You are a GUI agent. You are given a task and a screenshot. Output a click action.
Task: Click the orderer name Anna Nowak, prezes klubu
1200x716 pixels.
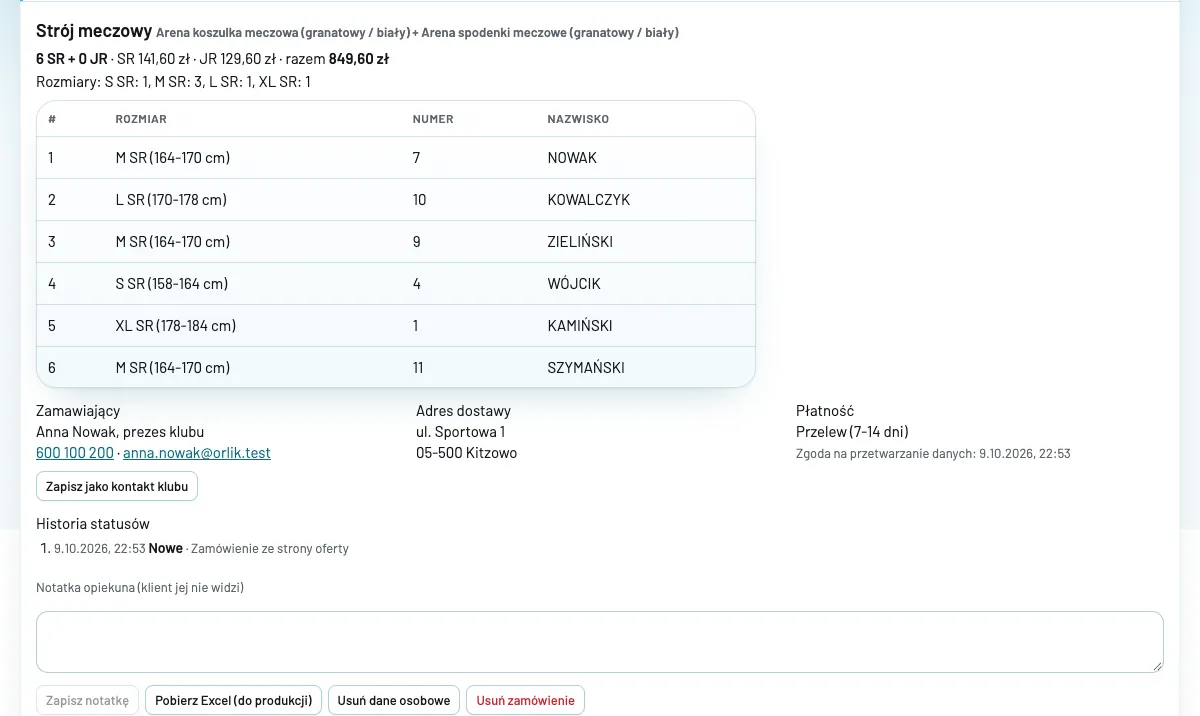(120, 432)
